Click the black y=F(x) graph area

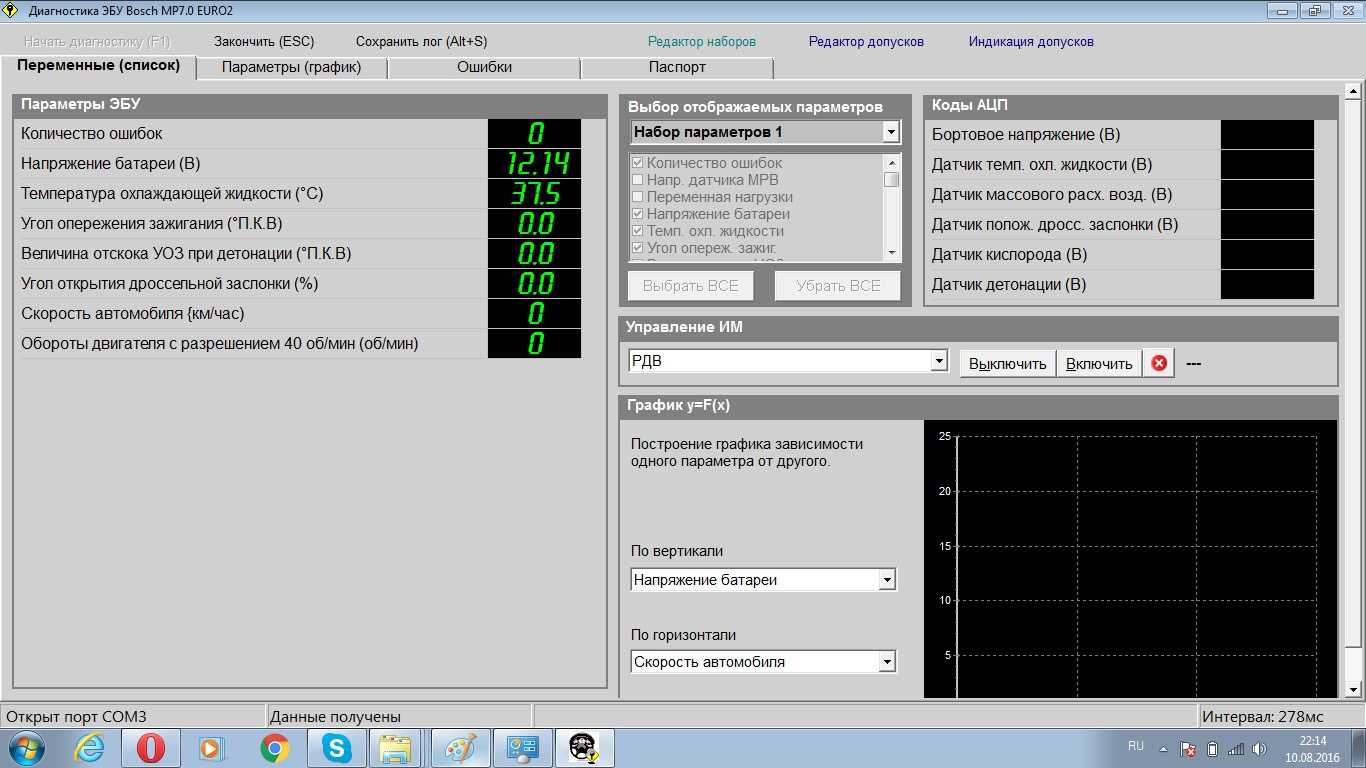tap(1130, 559)
